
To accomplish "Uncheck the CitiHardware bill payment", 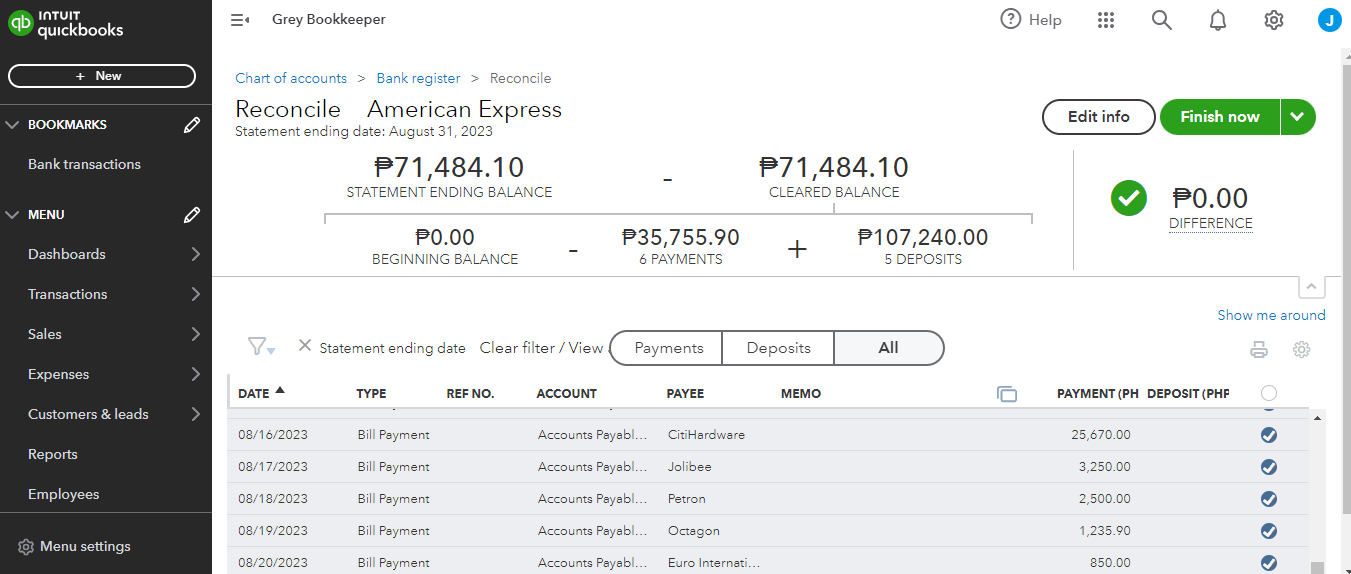I will pos(1269,435).
